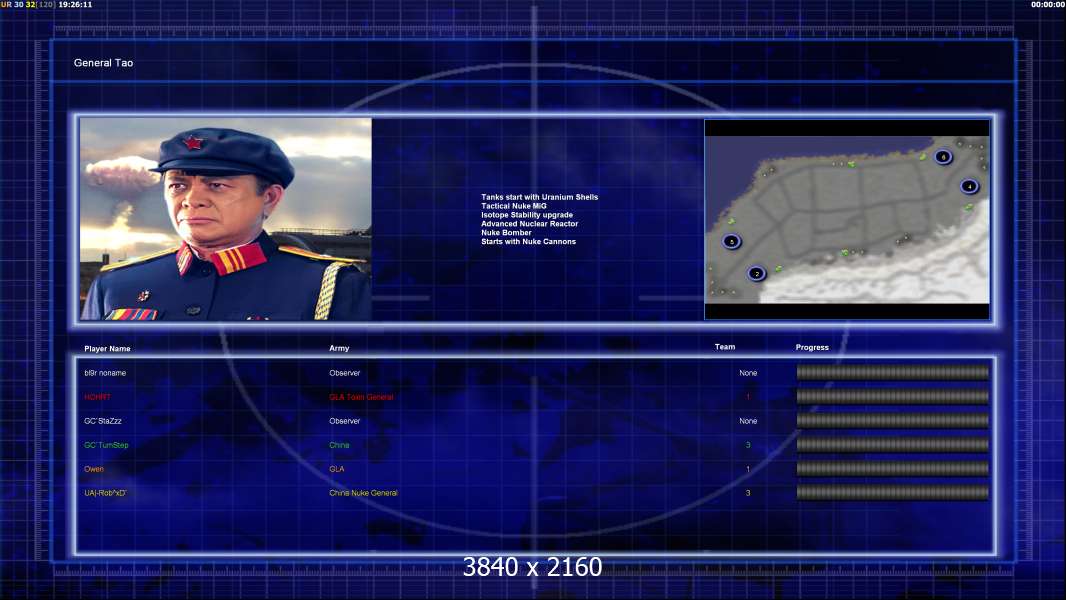Click the red player name in GLA Toxin General row
This screenshot has width=1066, height=600.
point(97,397)
